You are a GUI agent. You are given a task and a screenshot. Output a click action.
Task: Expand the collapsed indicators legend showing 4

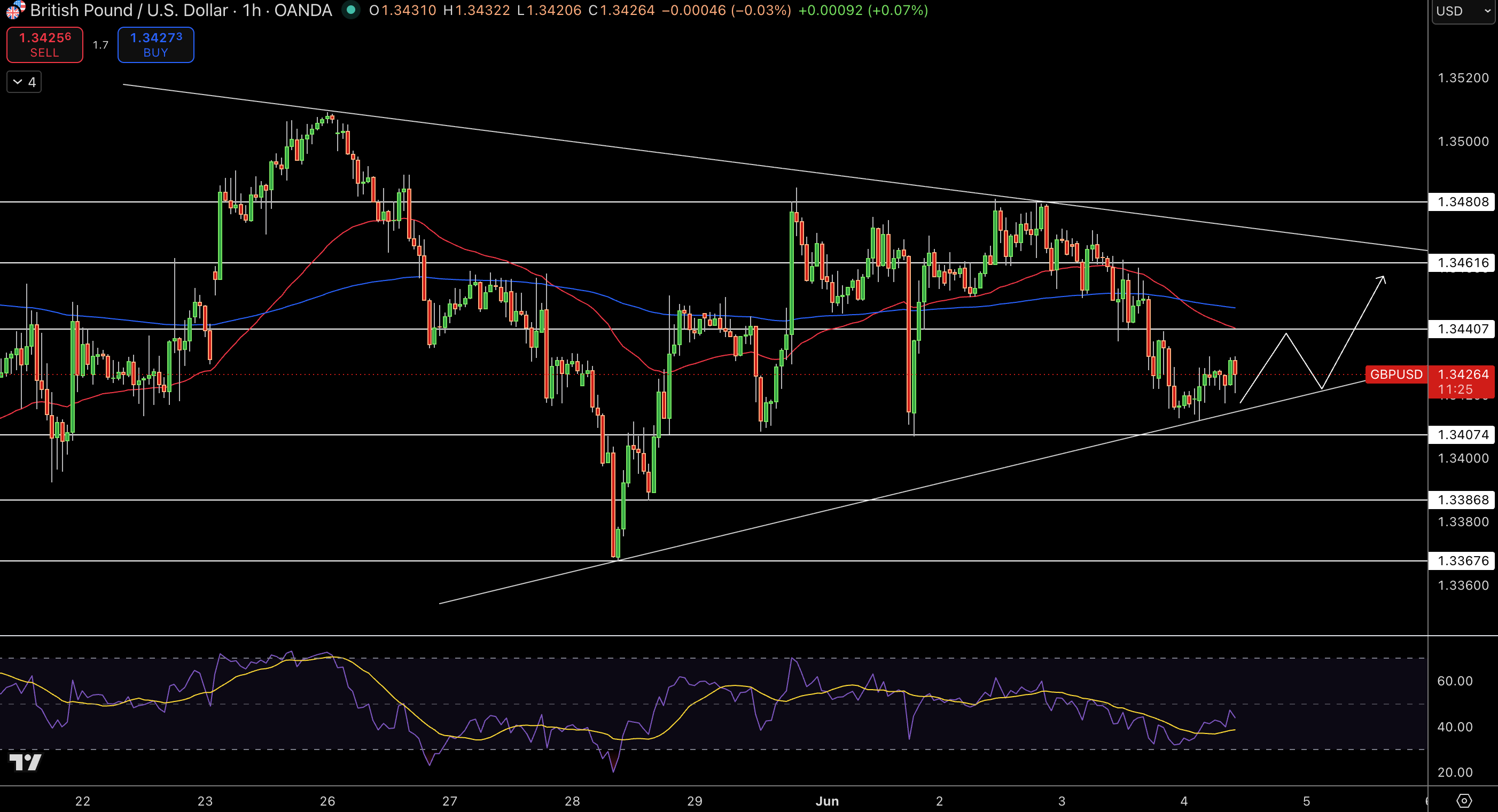pyautogui.click(x=24, y=82)
